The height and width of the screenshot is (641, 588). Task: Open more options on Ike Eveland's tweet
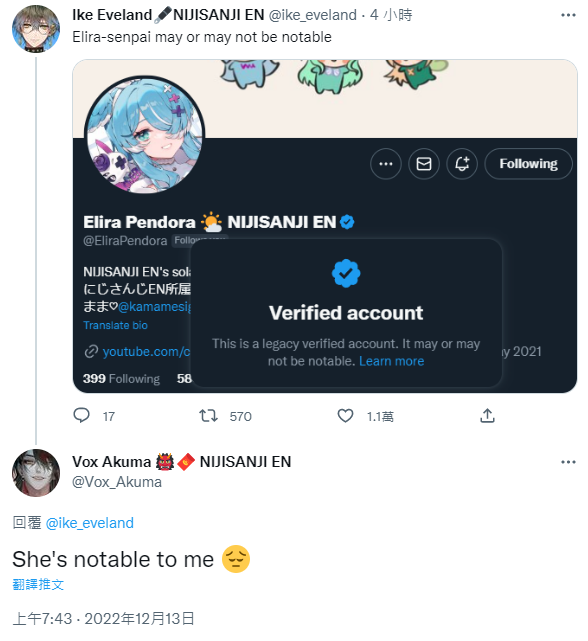pyautogui.click(x=568, y=15)
